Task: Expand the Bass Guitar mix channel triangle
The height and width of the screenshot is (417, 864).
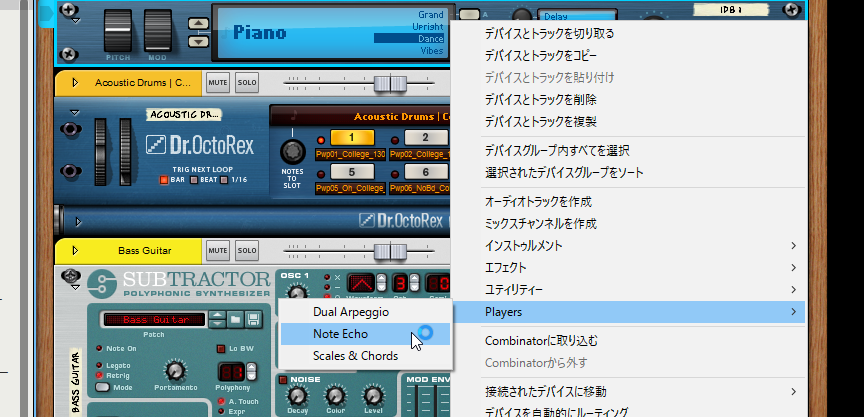Action: [75, 251]
